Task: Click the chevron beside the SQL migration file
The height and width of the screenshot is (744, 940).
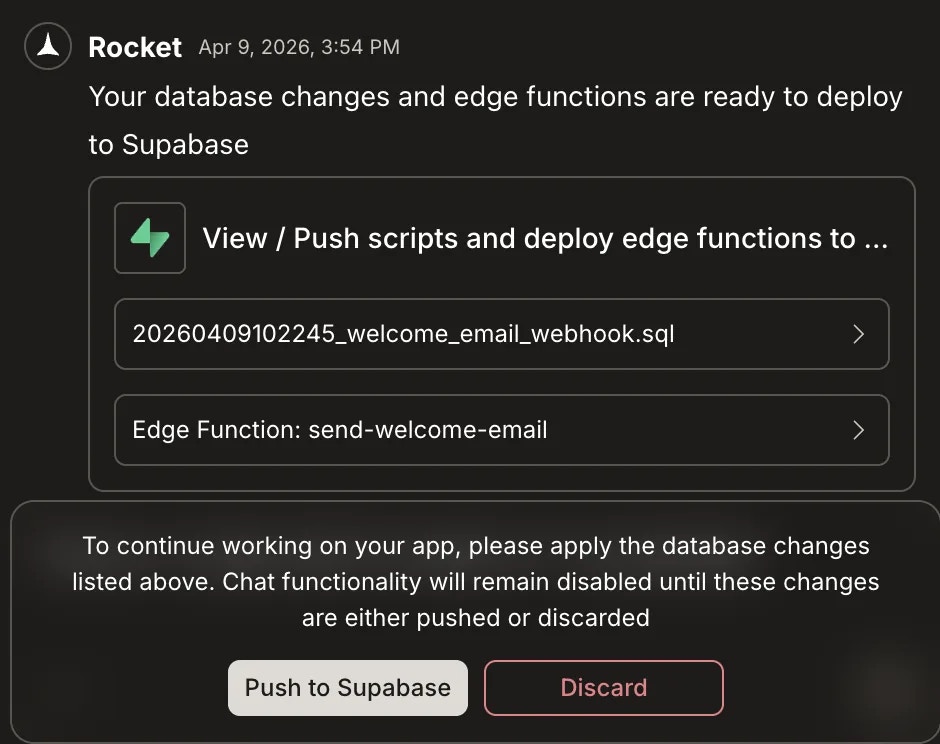Action: coord(858,334)
